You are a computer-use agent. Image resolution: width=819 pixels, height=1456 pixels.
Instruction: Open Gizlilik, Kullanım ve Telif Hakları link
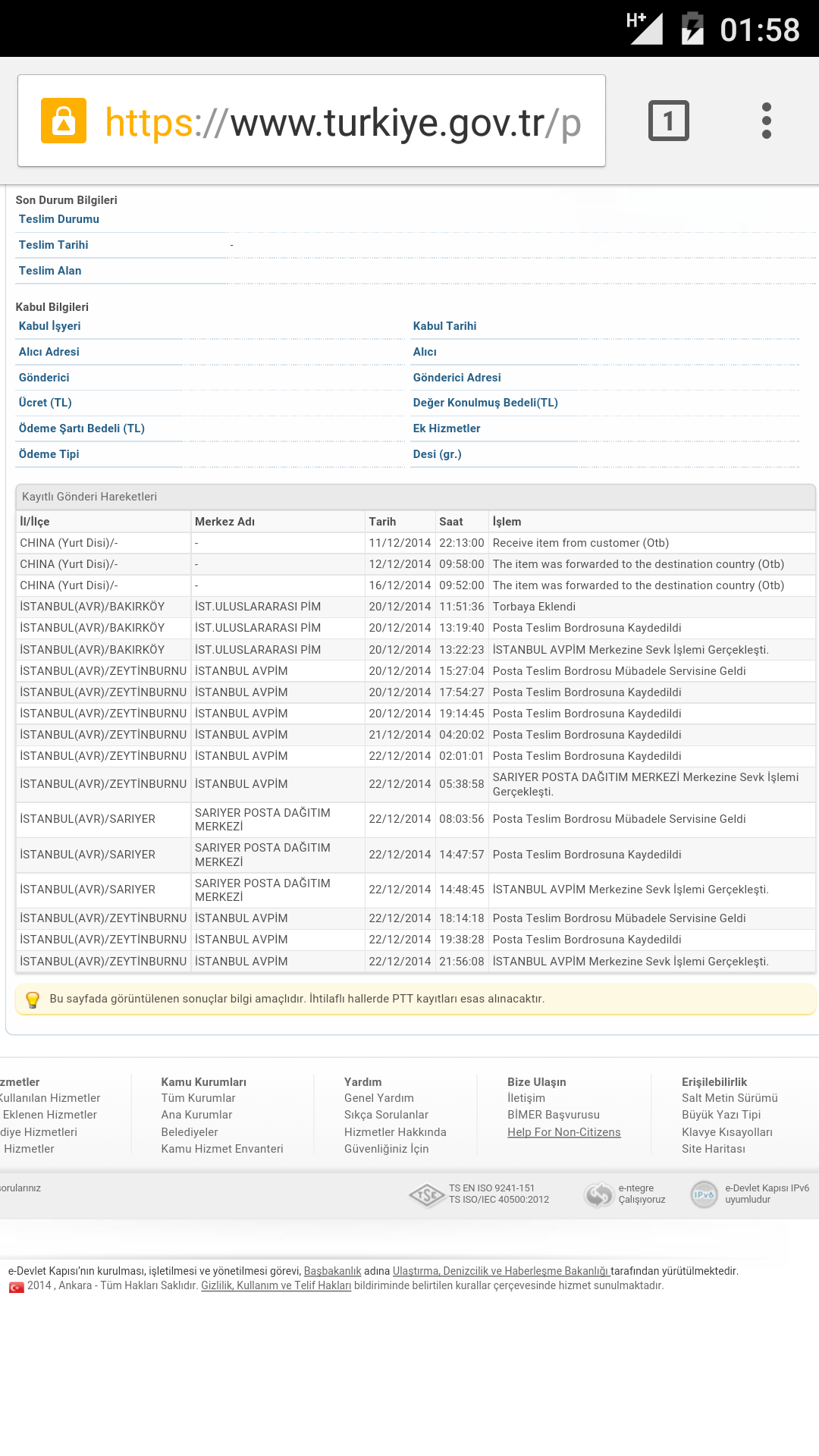pyautogui.click(x=276, y=1285)
